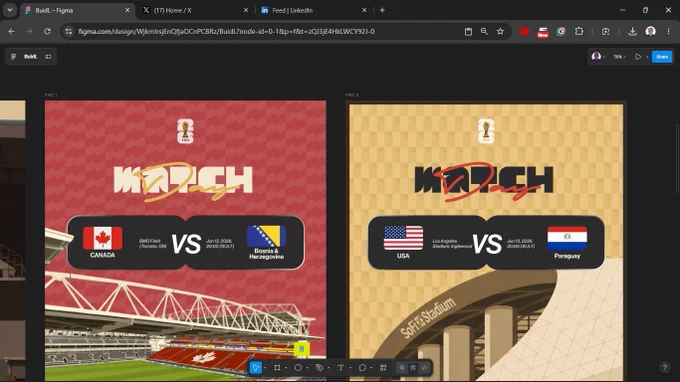Select the USA flag image
The height and width of the screenshot is (382, 680).
pyautogui.click(x=403, y=238)
